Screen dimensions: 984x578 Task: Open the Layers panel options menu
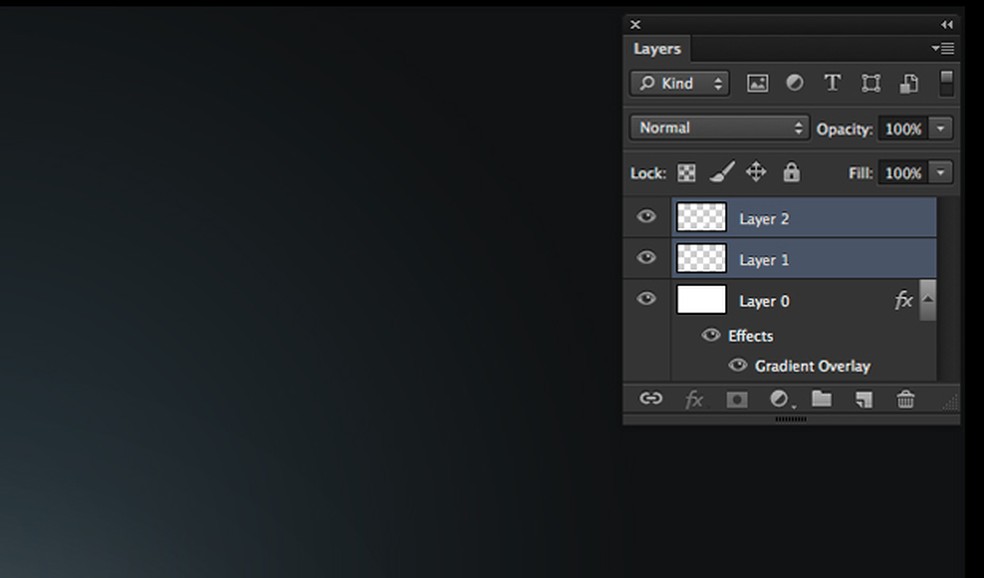pyautogui.click(x=943, y=48)
